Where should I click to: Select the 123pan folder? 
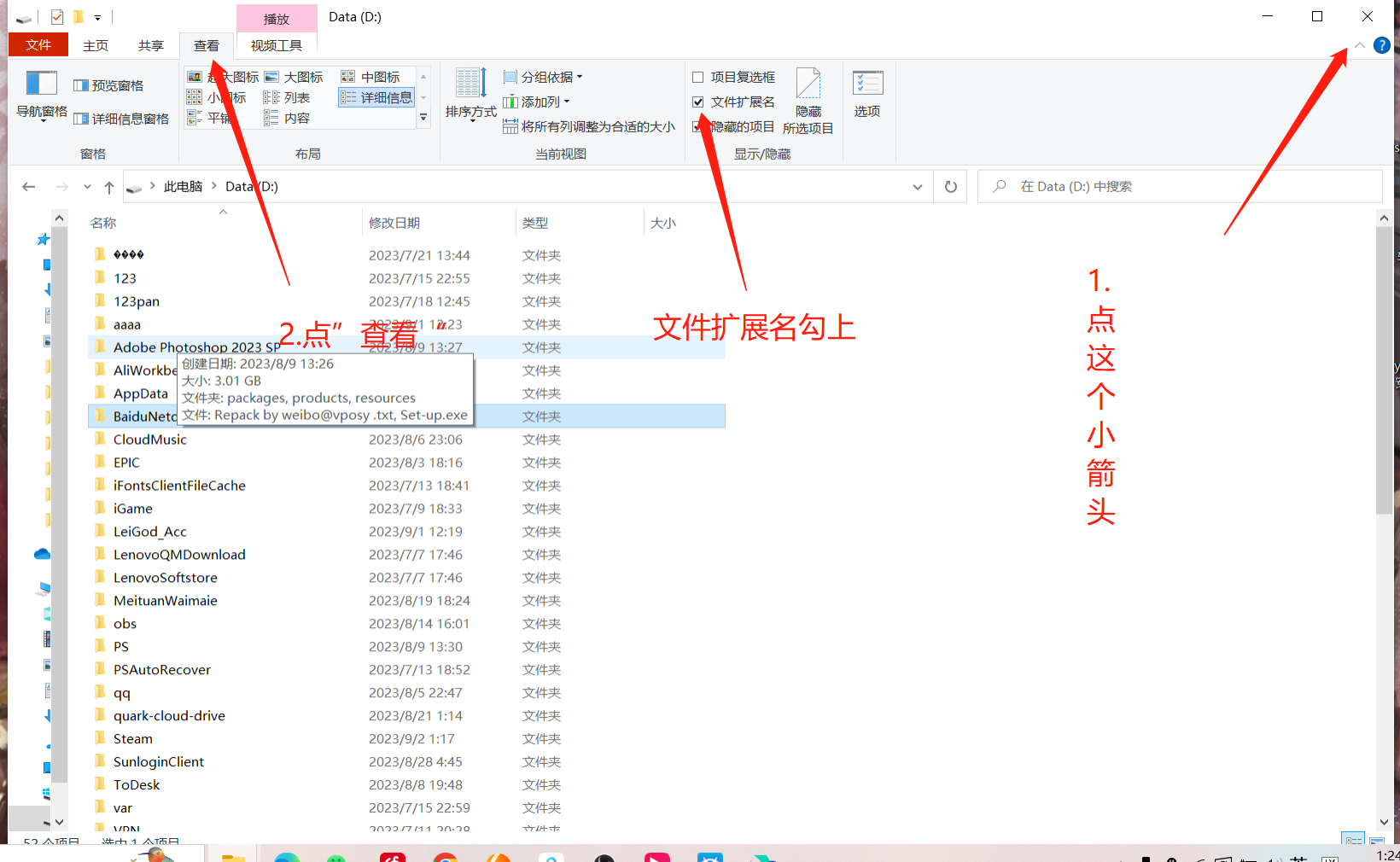[137, 301]
